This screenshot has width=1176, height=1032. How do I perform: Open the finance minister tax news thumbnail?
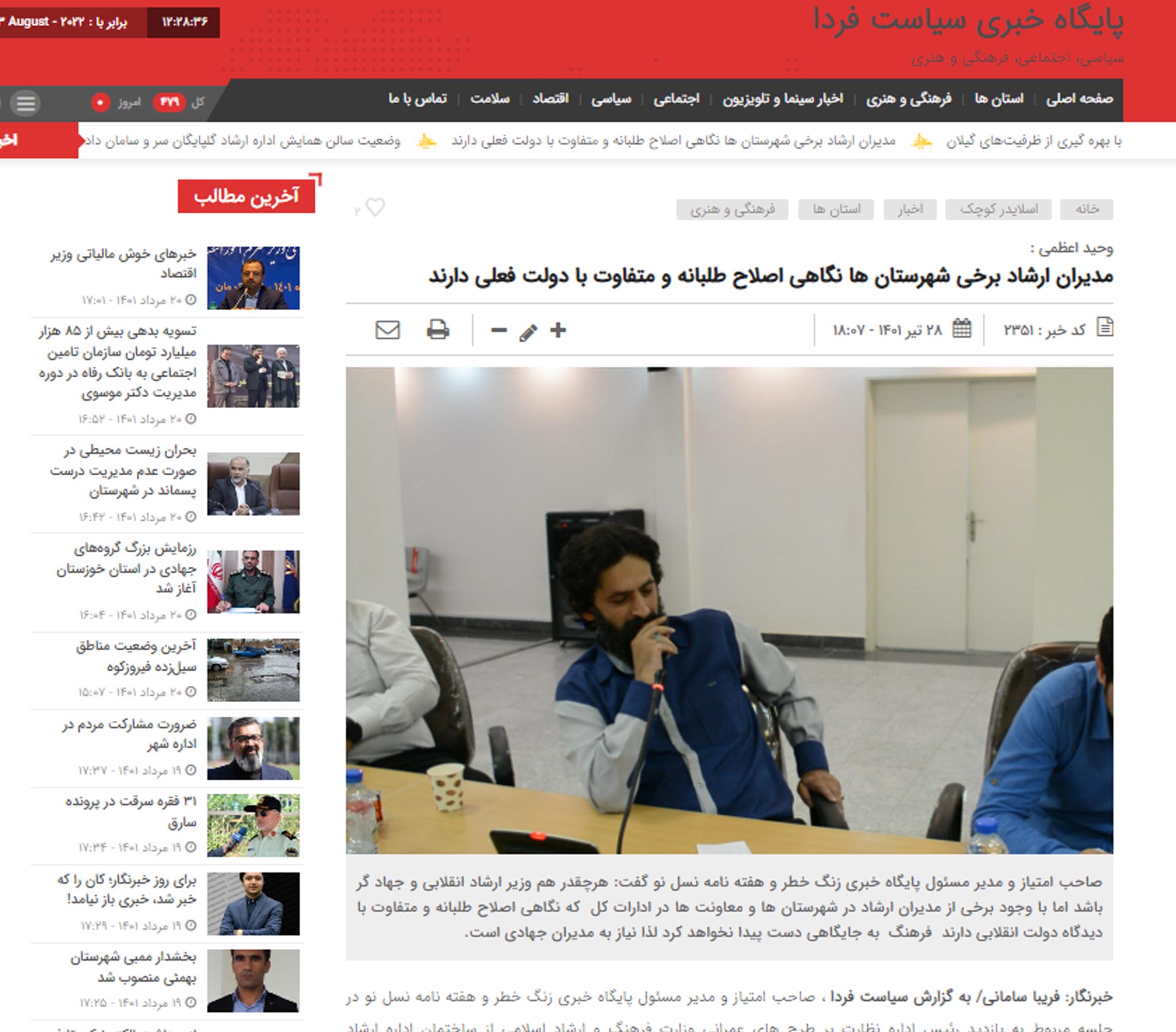(x=253, y=278)
